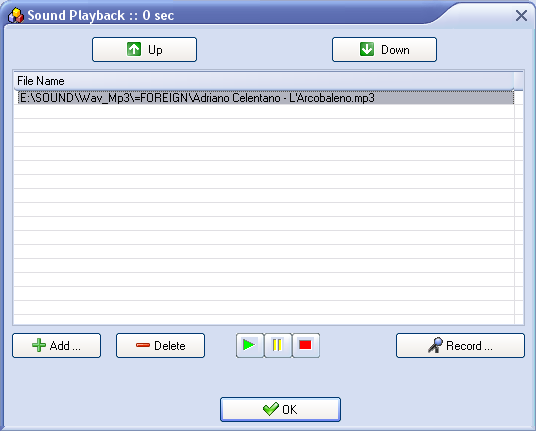This screenshot has width=536, height=431.
Task: Sort by the File Name column header
Action: click(264, 81)
